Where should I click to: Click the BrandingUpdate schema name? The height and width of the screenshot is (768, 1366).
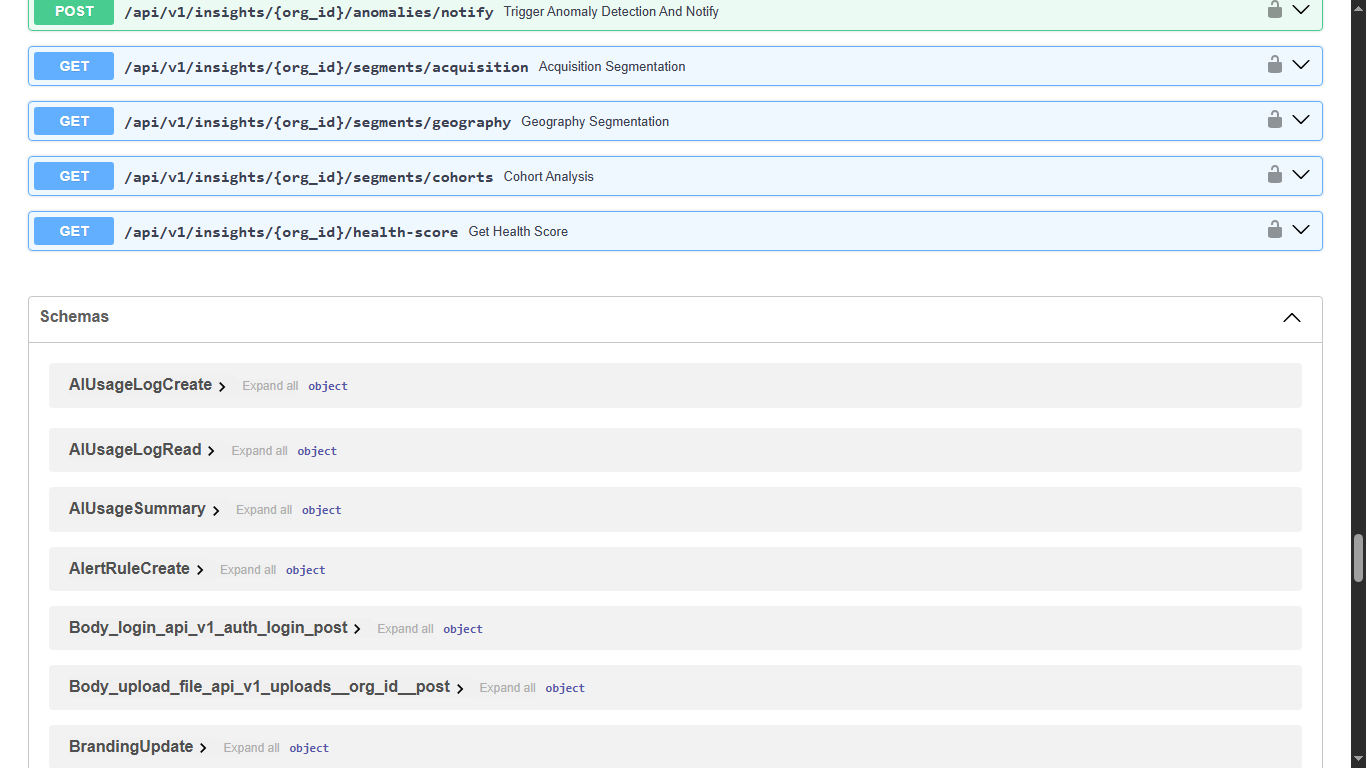point(131,747)
